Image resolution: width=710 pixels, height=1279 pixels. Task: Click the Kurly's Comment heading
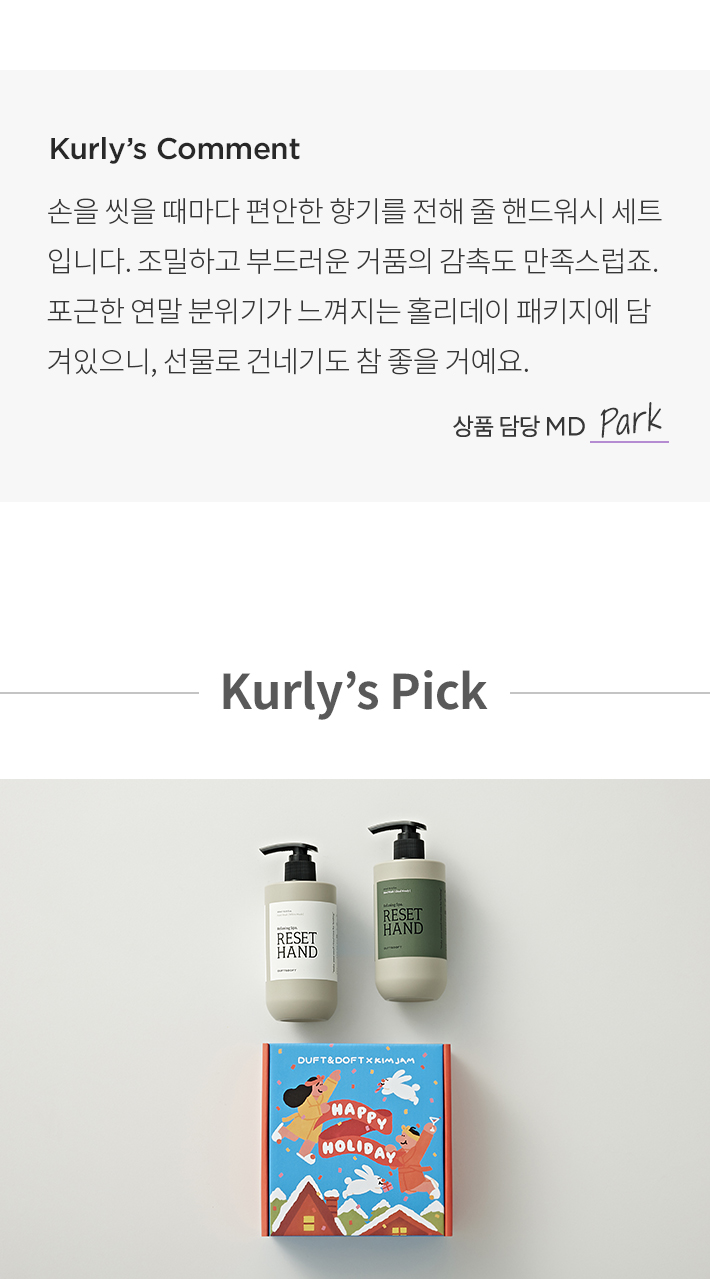tap(174, 149)
